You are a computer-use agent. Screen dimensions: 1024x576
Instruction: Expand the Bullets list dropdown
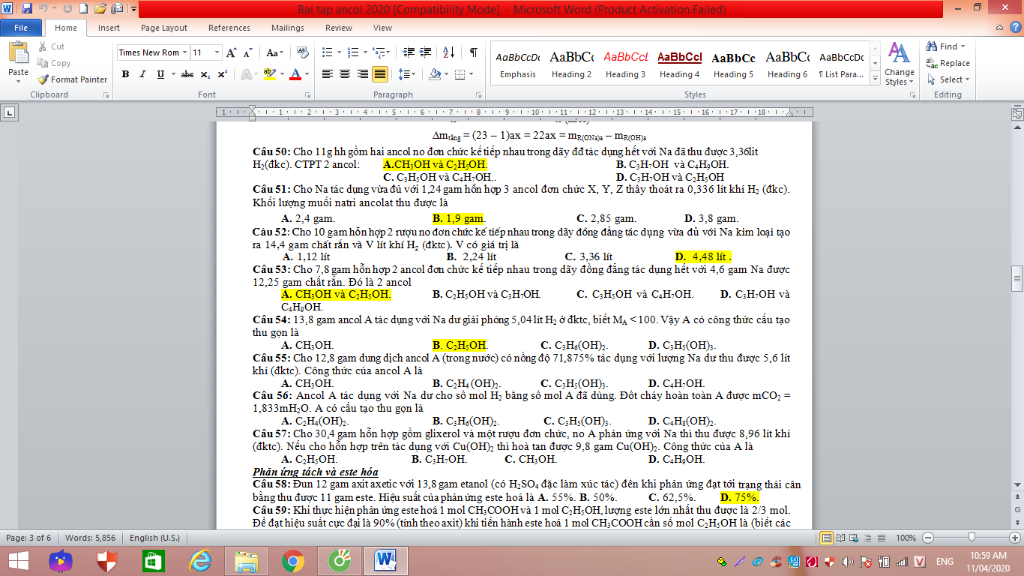pyautogui.click(x=339, y=53)
